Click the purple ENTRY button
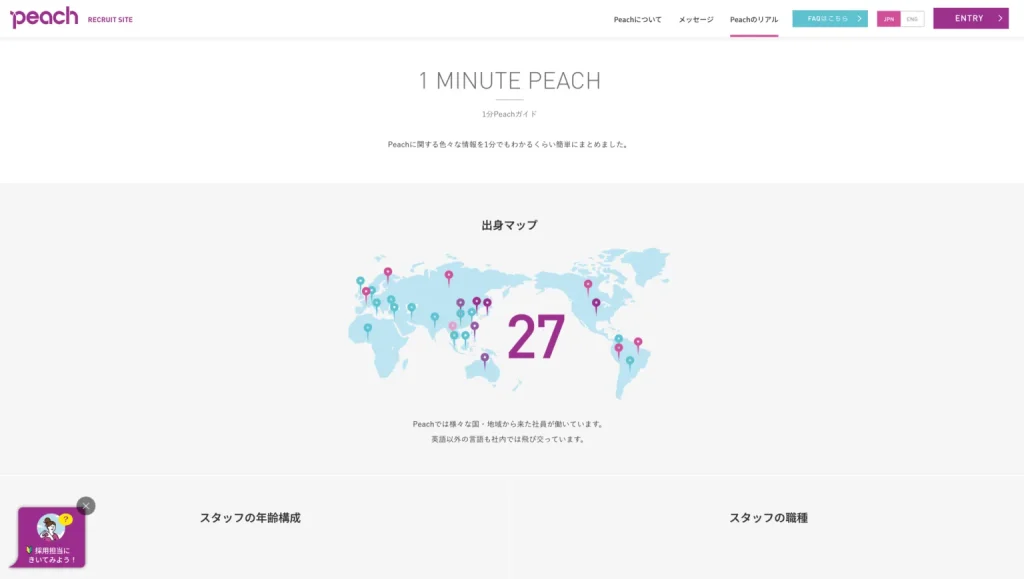Viewport: 1024px width, 579px height. coord(970,17)
